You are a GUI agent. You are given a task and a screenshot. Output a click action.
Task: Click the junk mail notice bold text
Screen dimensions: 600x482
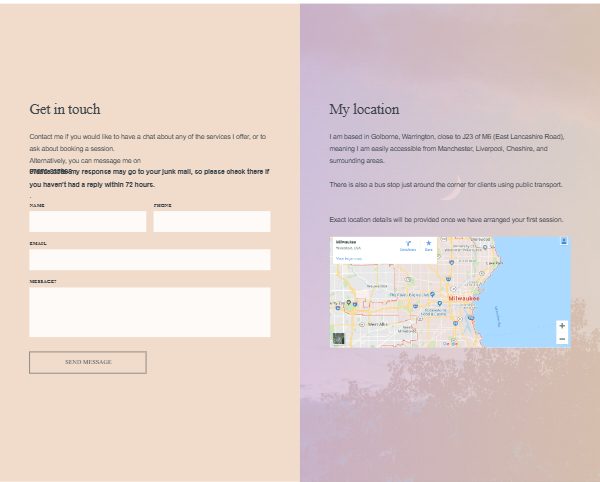150,178
